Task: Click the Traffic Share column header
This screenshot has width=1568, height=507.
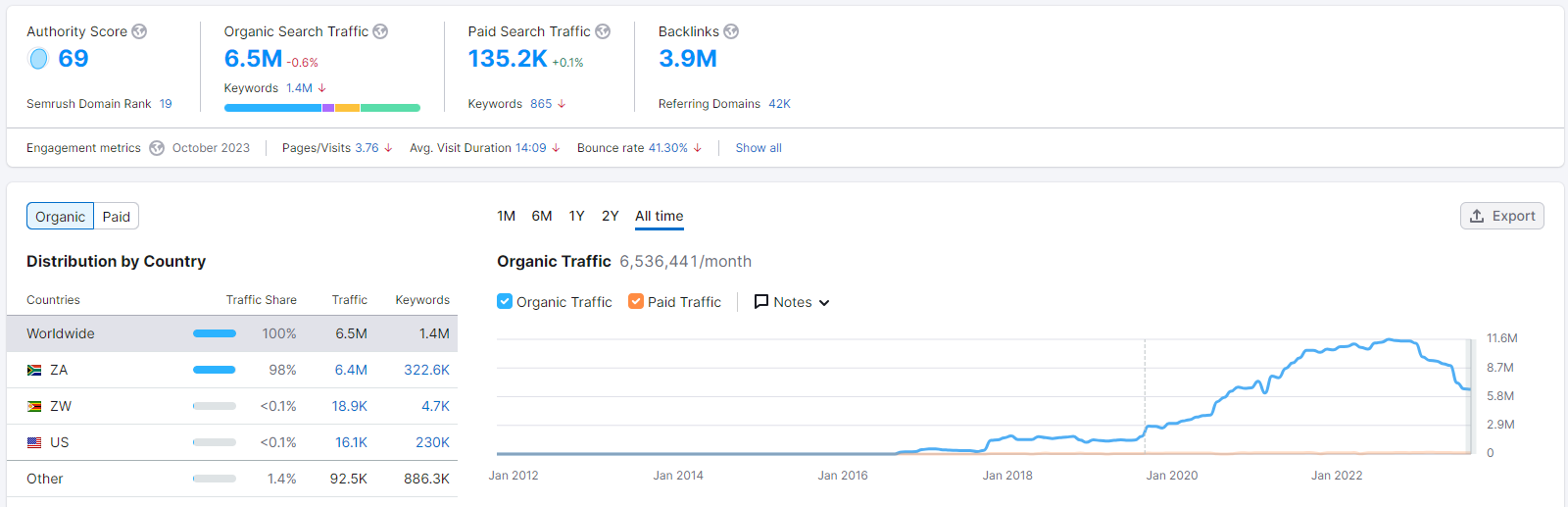Action: click(261, 300)
